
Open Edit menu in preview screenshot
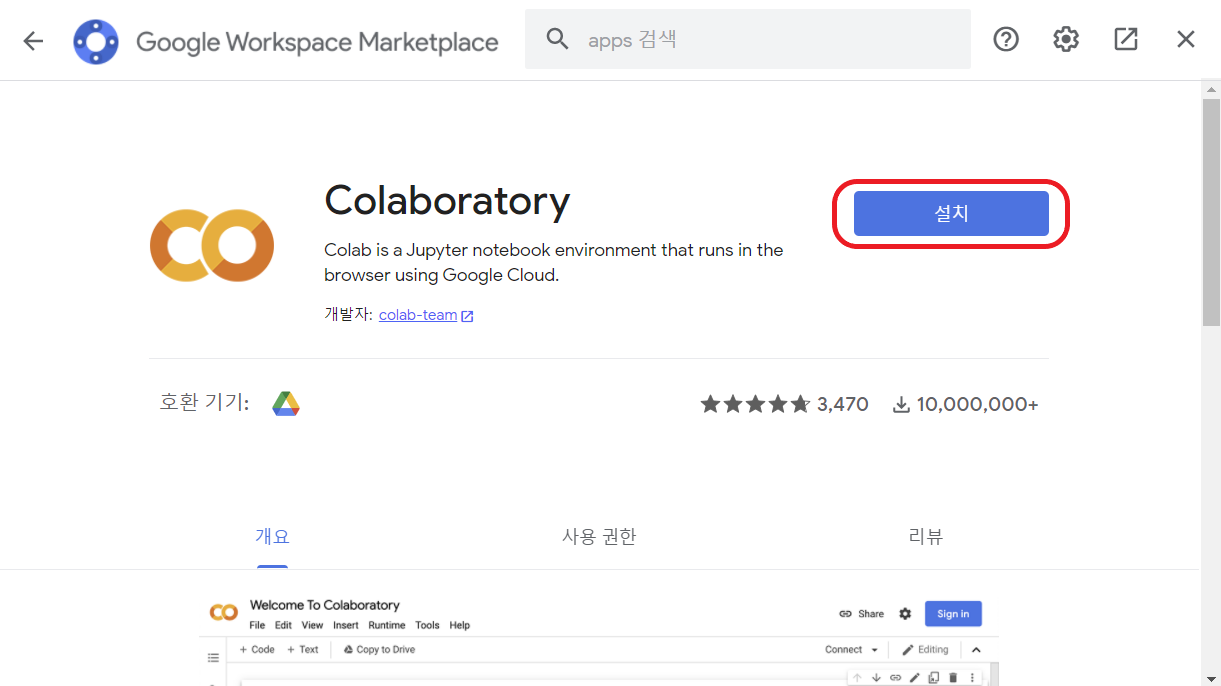pos(283,625)
